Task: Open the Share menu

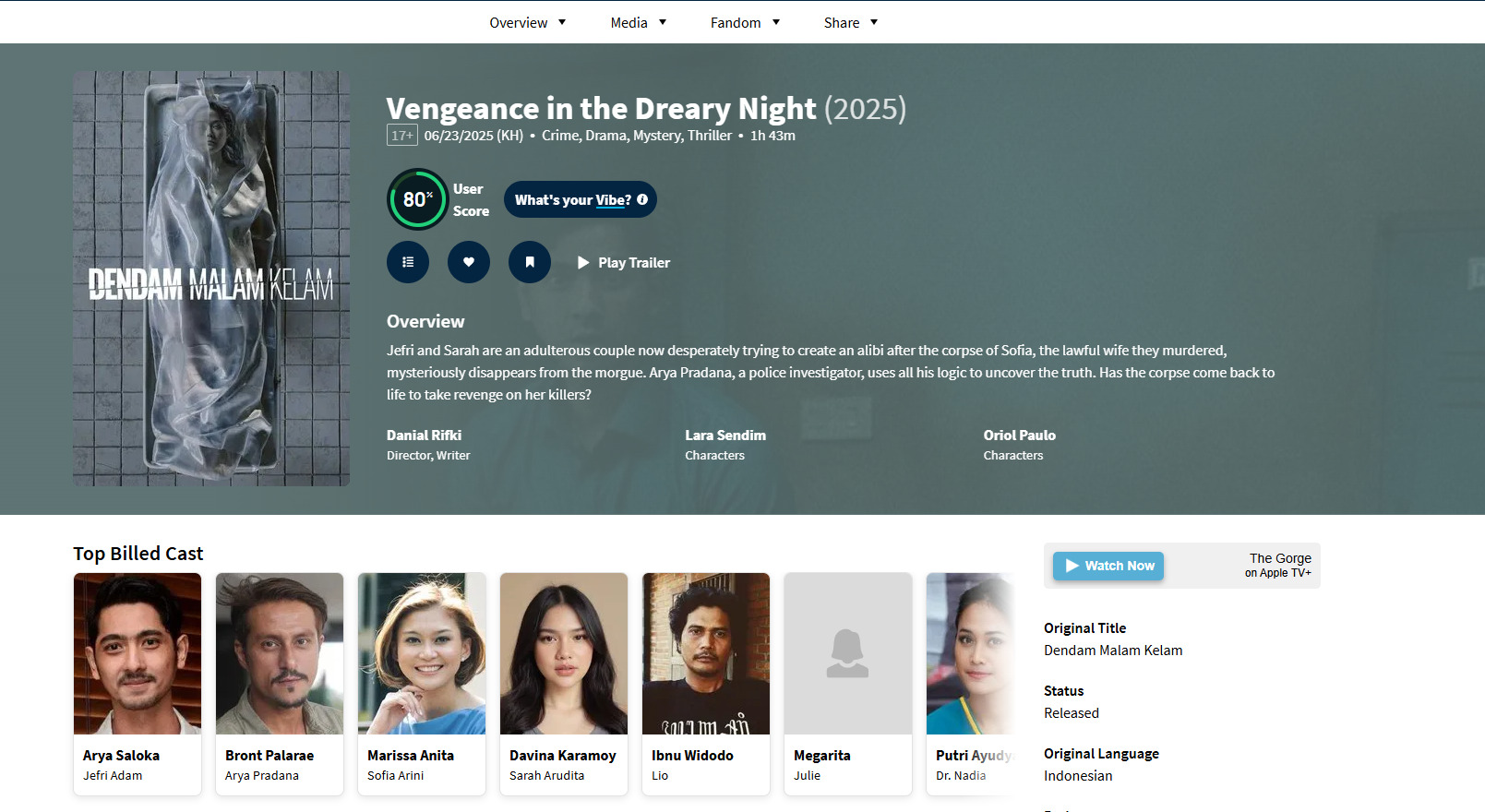Action: (x=850, y=22)
